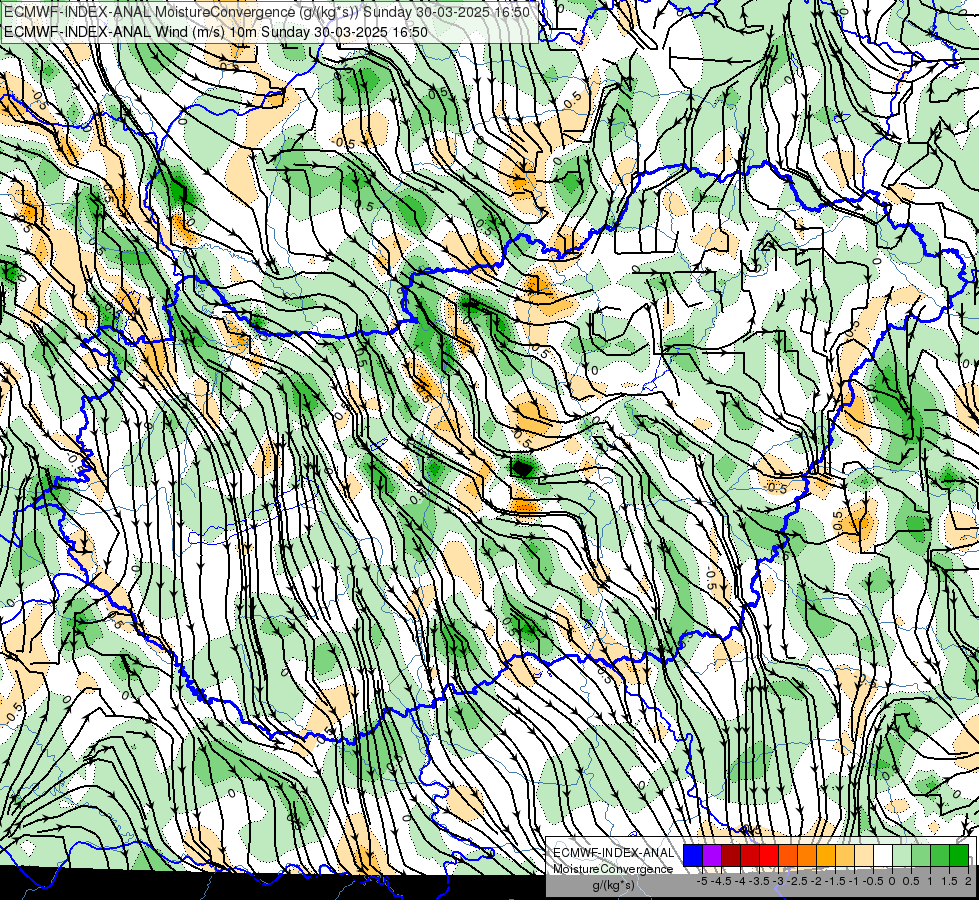Click the legend tick value -5
979x900 pixels.
(x=702, y=881)
